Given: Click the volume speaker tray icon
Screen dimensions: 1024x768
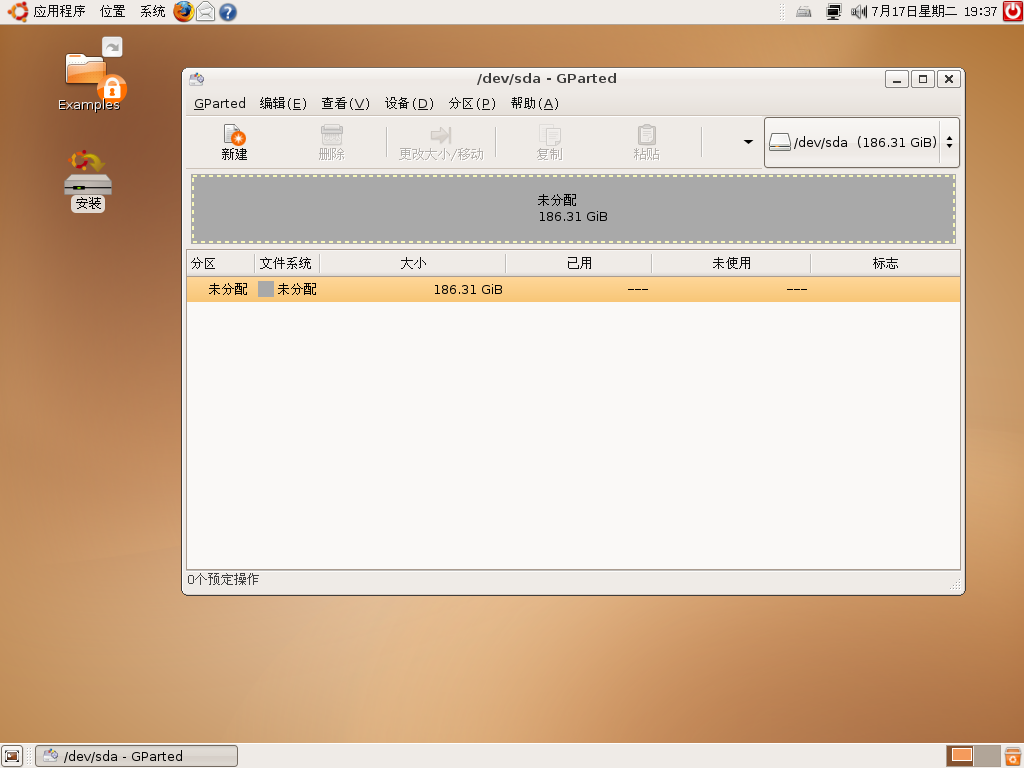Looking at the screenshot, I should point(859,12).
